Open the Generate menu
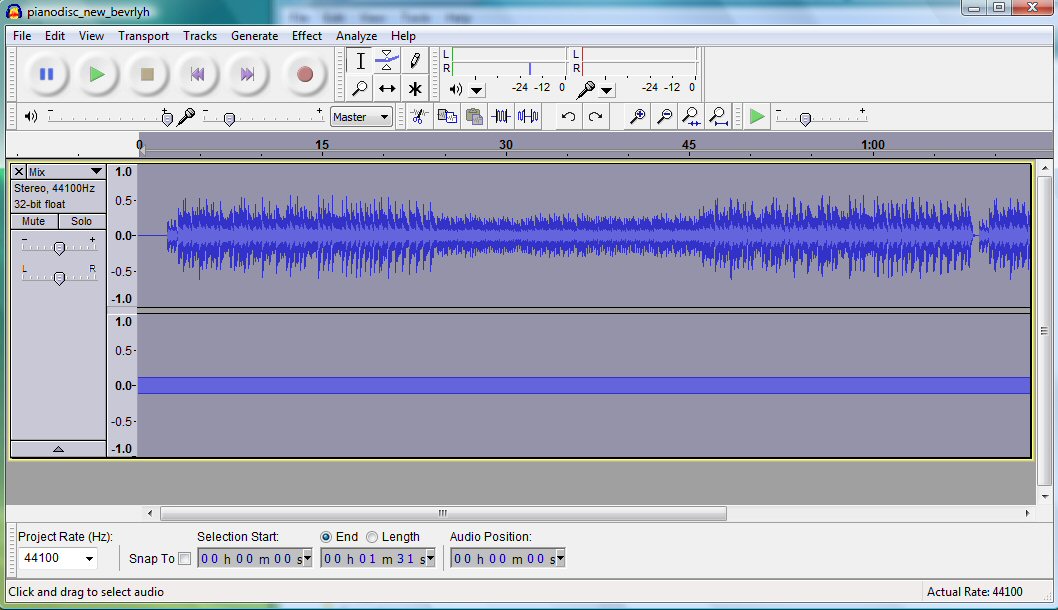The height and width of the screenshot is (610, 1058). (x=254, y=36)
